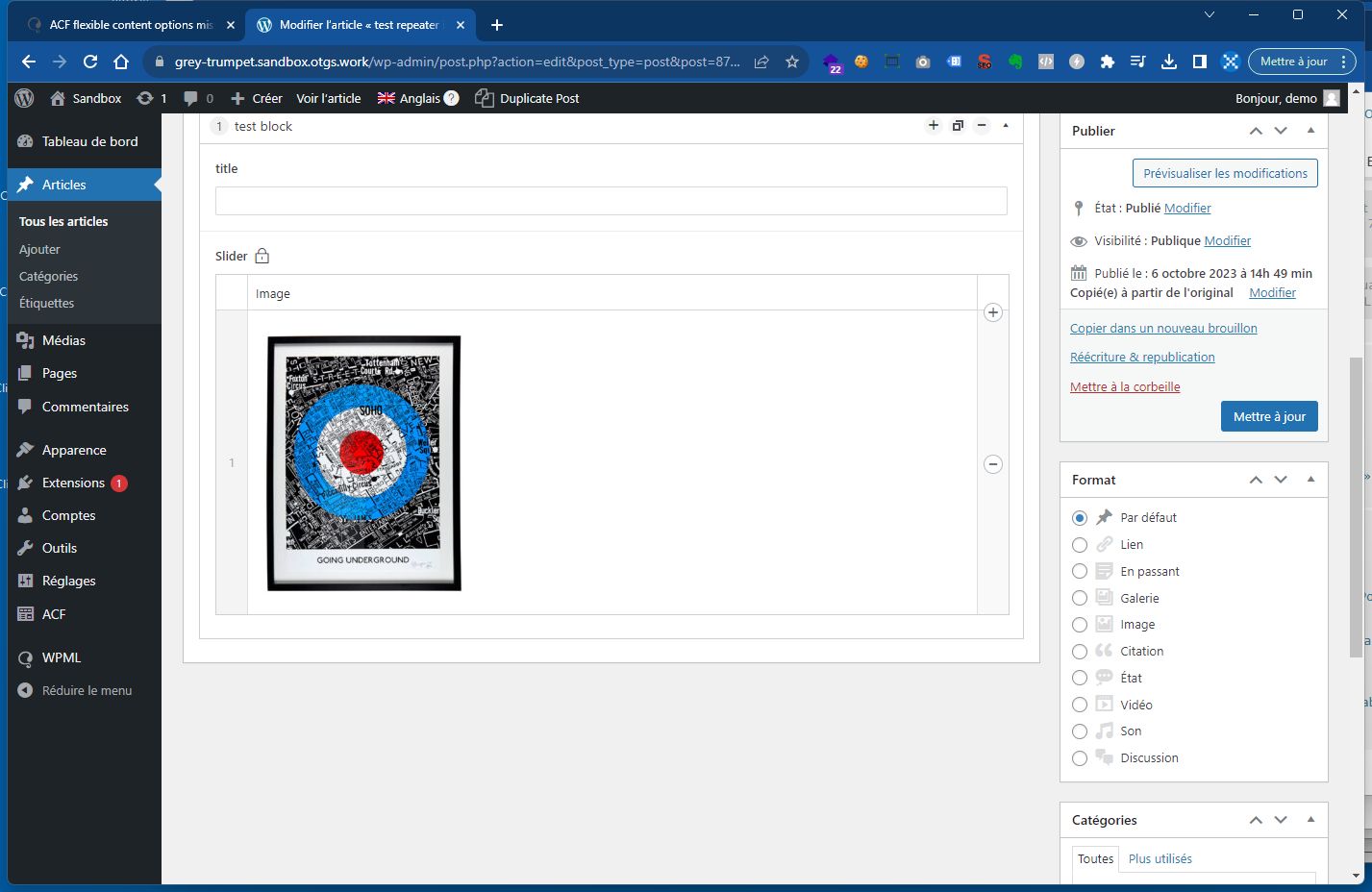Open Ajouter submenu item
Screen dimensions: 1372x892
point(39,249)
